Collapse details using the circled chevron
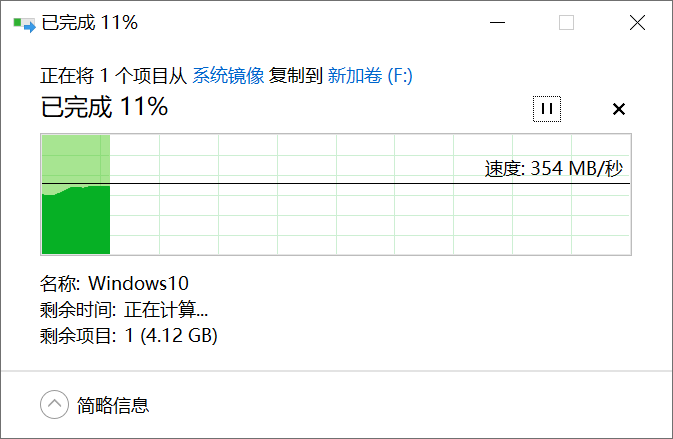Viewport: 673px width, 439px height. click(54, 405)
